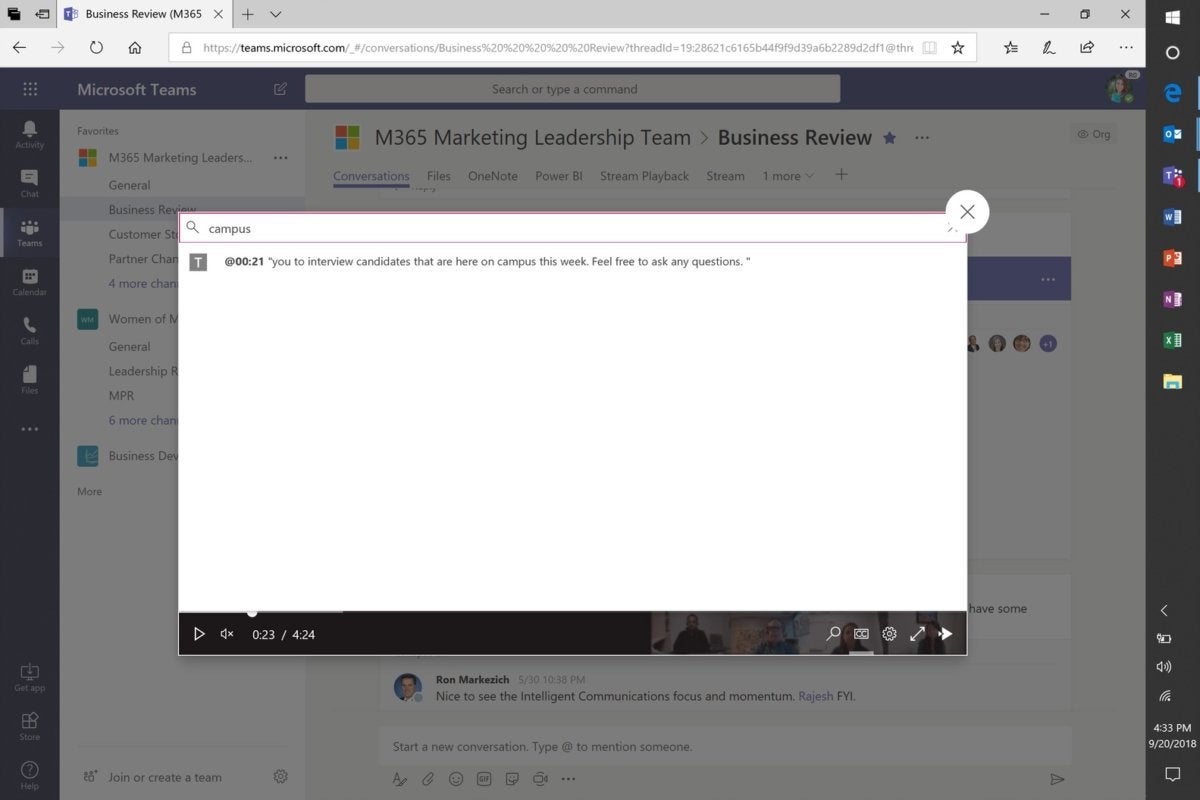Select the MPR channel
The height and width of the screenshot is (800, 1200).
121,396
